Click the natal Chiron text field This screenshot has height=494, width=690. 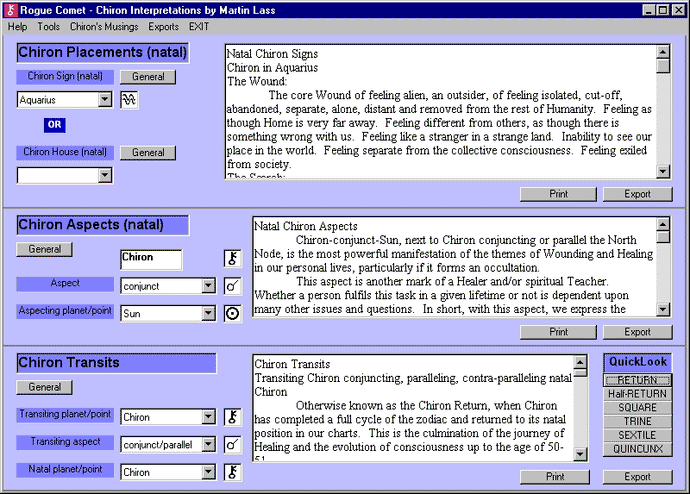click(x=151, y=260)
